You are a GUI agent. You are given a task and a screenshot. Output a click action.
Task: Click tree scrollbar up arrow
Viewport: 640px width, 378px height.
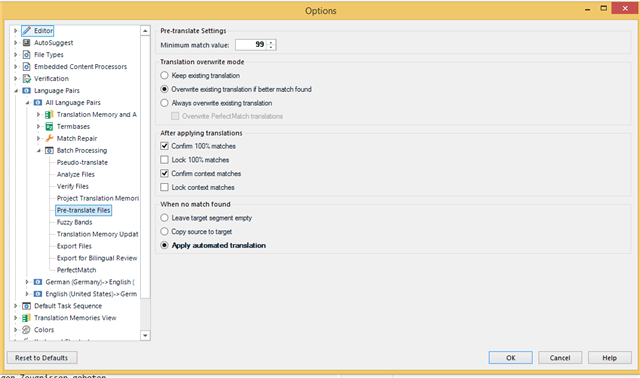point(145,31)
